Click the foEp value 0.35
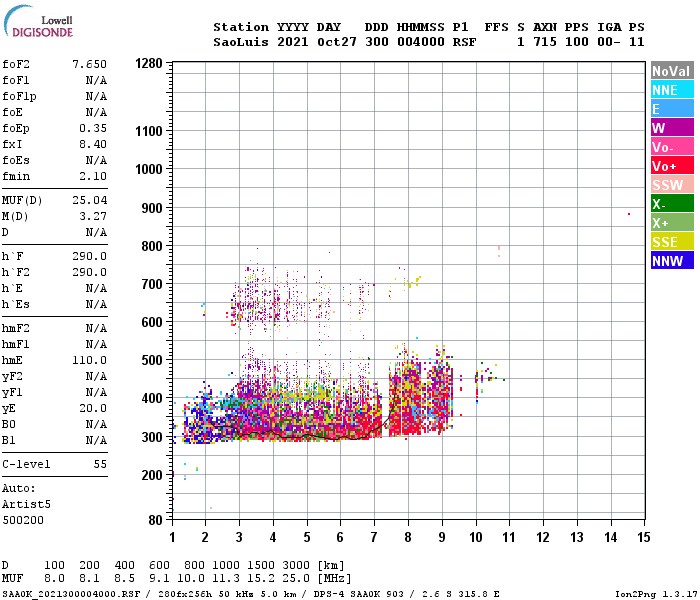Image resolution: width=700 pixels, height=600 pixels. tap(93, 128)
